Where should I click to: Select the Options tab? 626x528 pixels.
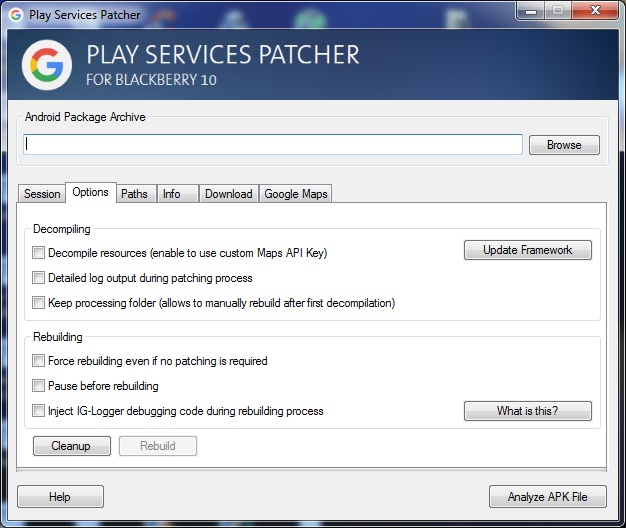click(91, 192)
